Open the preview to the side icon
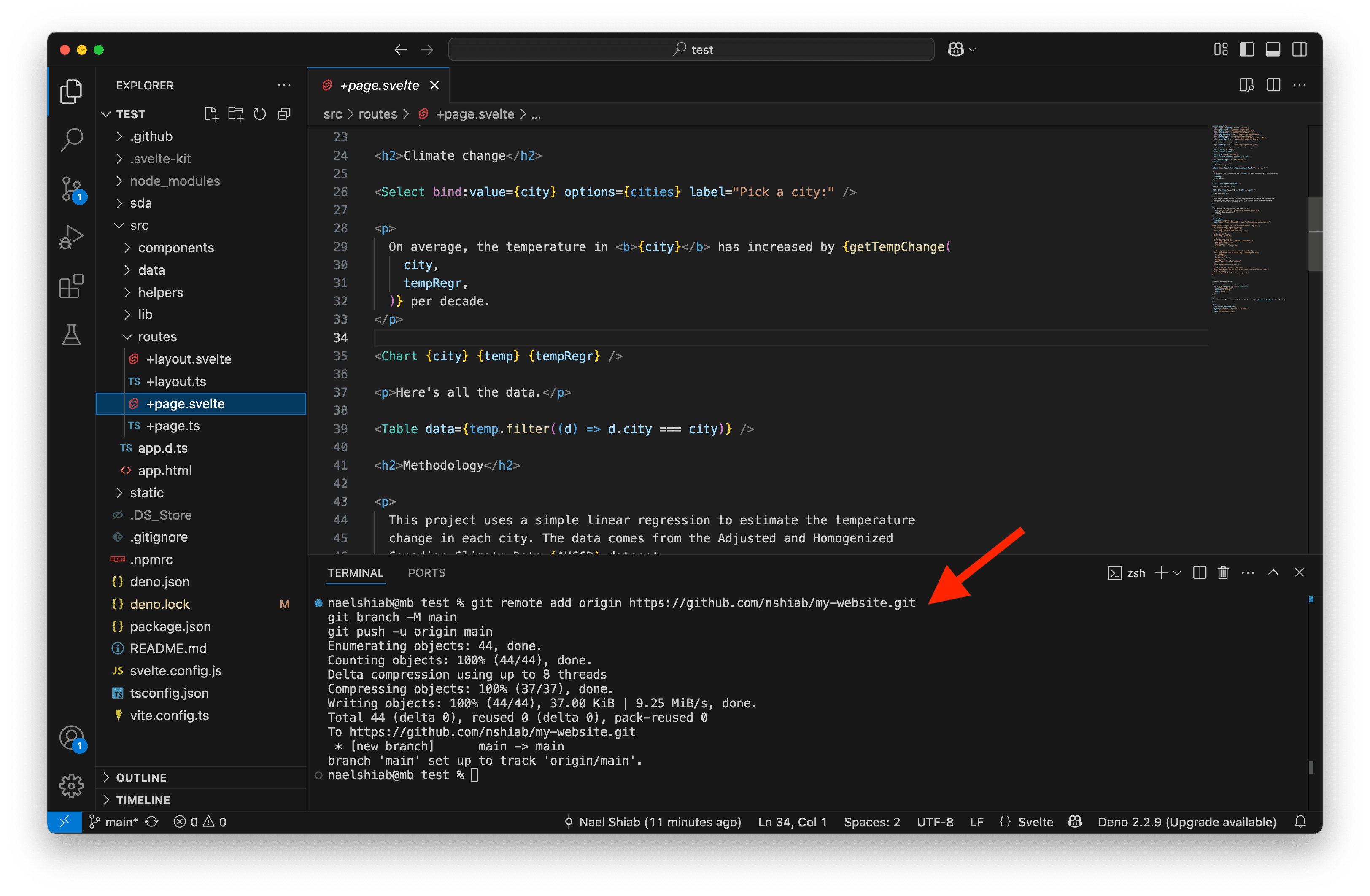 [x=1246, y=85]
